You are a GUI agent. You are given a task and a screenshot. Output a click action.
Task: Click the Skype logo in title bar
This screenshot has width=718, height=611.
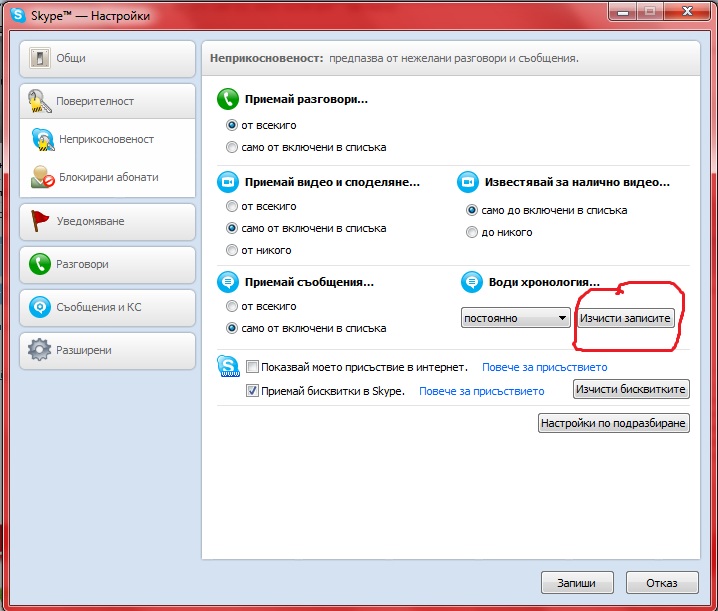tap(18, 15)
